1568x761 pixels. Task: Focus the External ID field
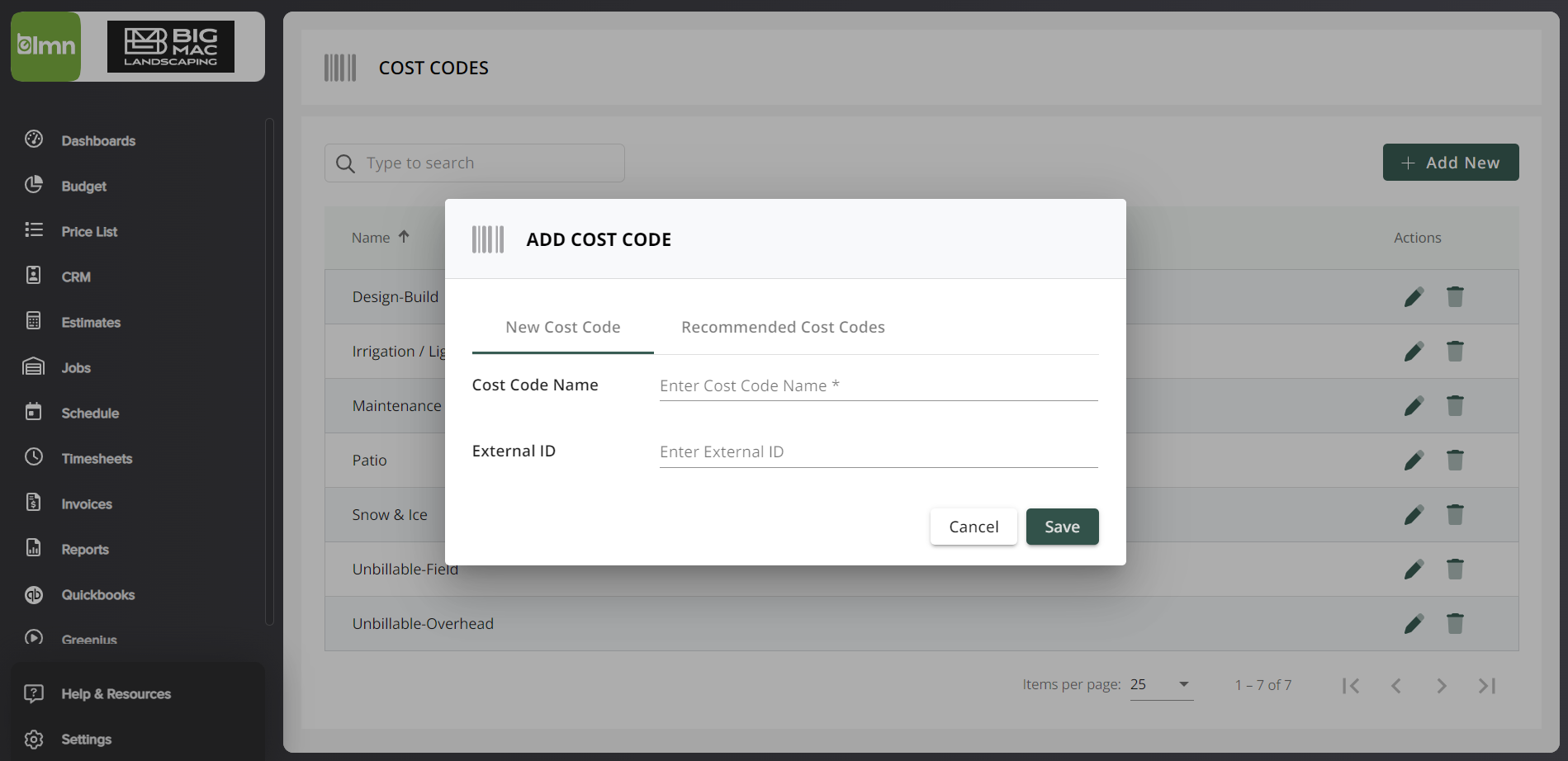879,451
